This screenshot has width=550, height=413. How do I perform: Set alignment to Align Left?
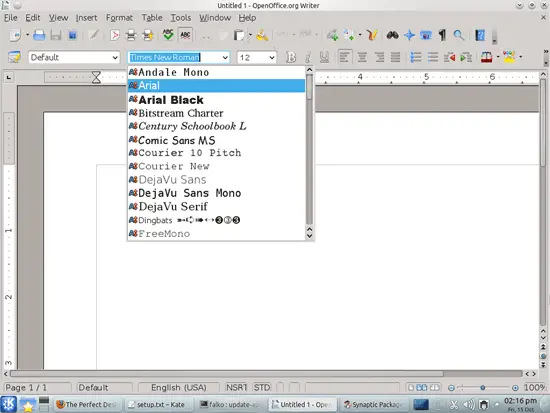[344, 57]
